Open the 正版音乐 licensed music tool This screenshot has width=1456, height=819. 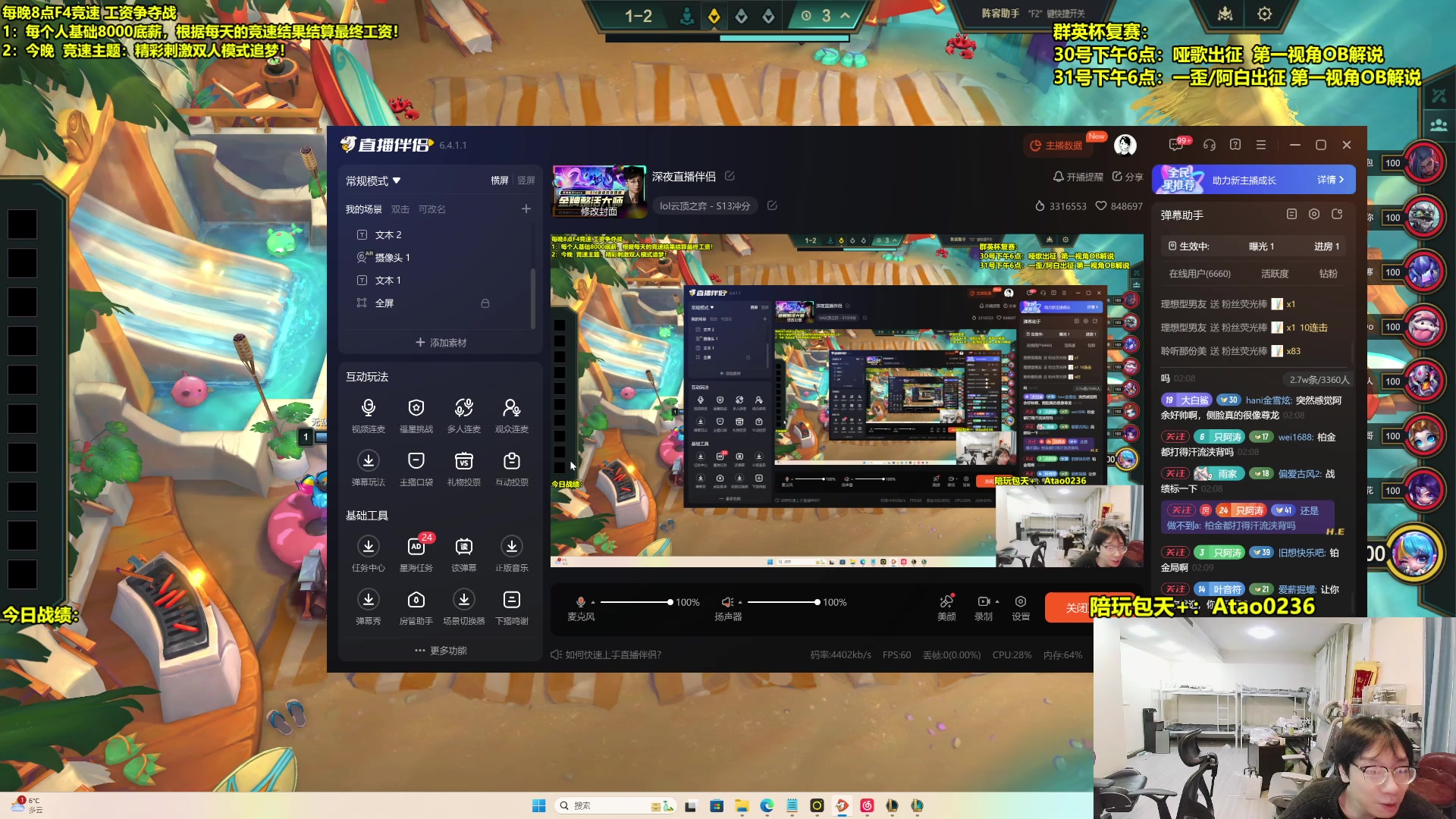coord(512,554)
